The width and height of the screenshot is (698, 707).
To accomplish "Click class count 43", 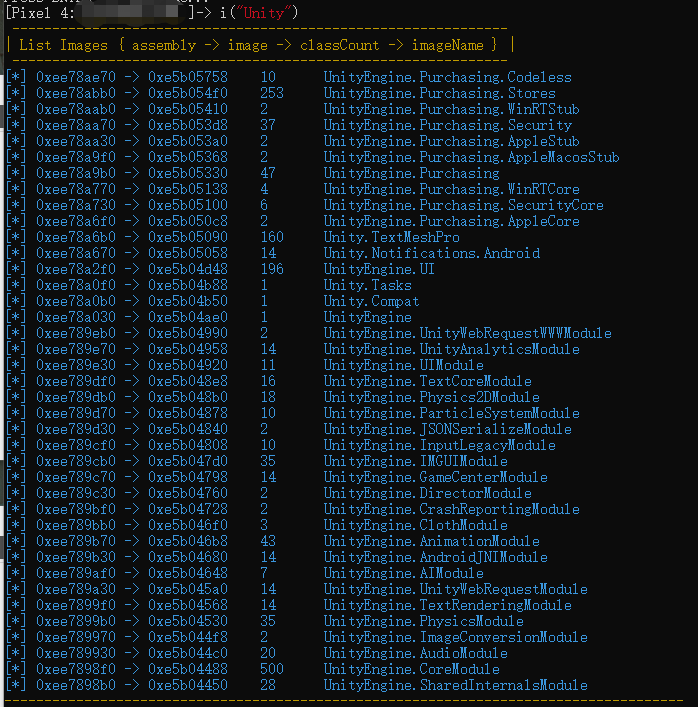I will click(x=268, y=541).
